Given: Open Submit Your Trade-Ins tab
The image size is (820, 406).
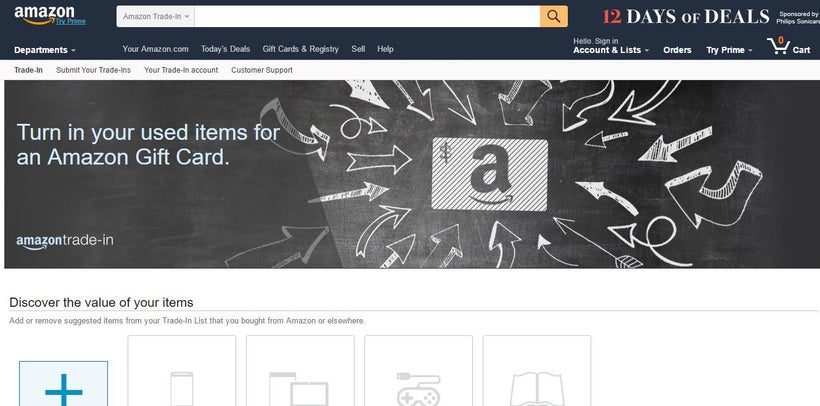Looking at the screenshot, I should coord(93,70).
